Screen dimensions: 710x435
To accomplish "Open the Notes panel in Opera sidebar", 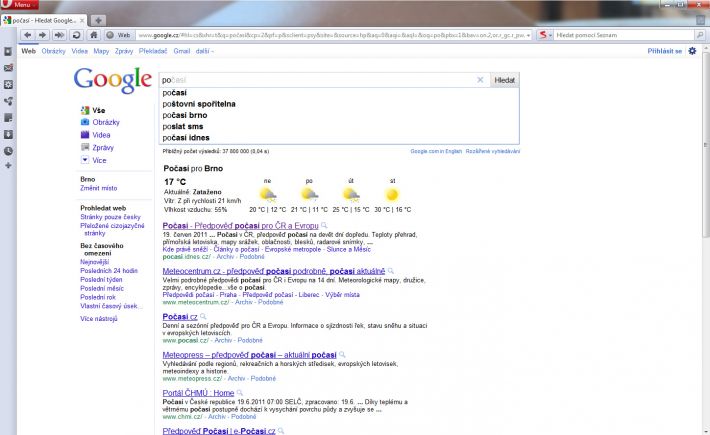I will pyautogui.click(x=8, y=118).
